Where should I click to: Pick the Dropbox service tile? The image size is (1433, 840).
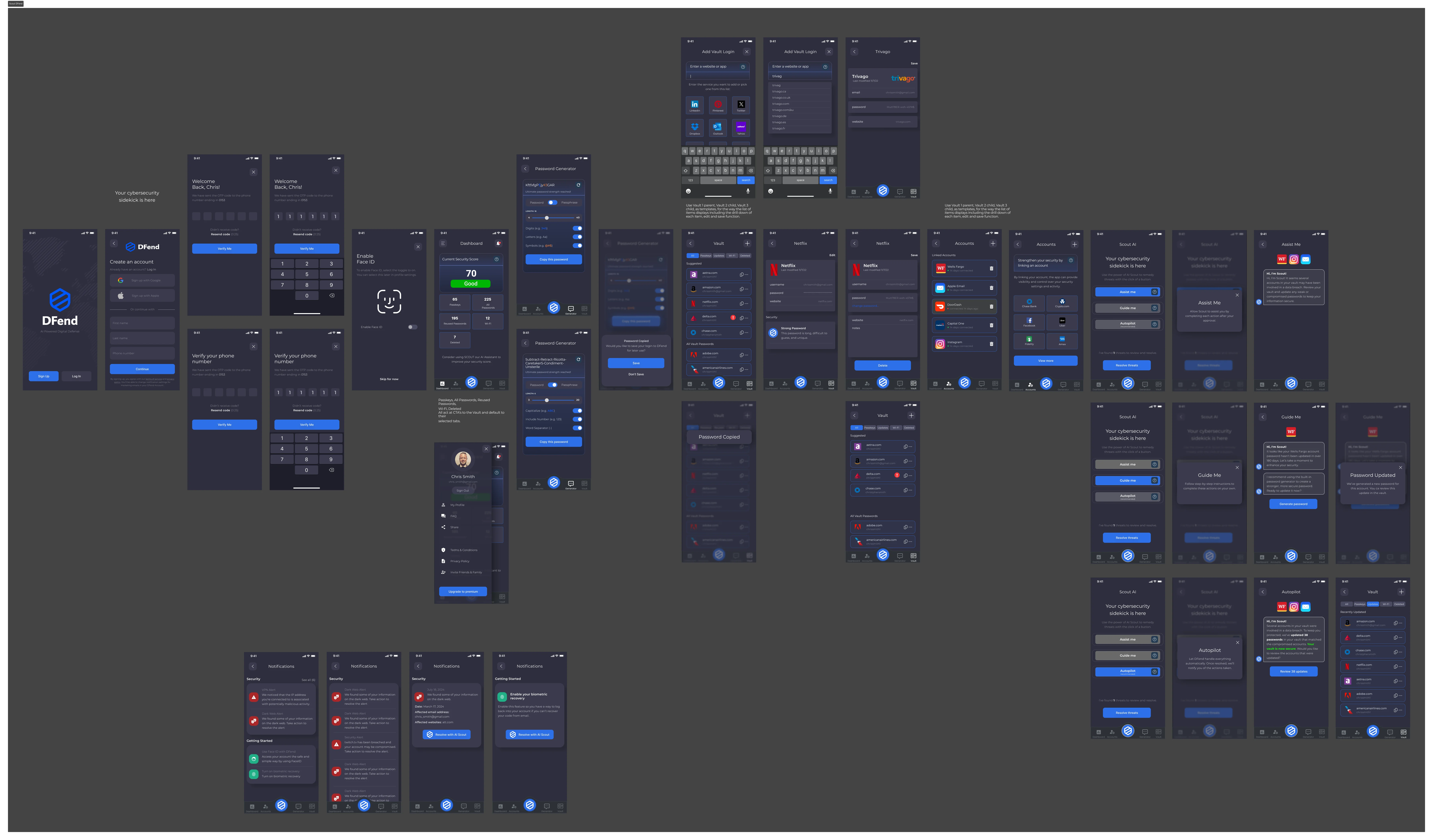695,128
